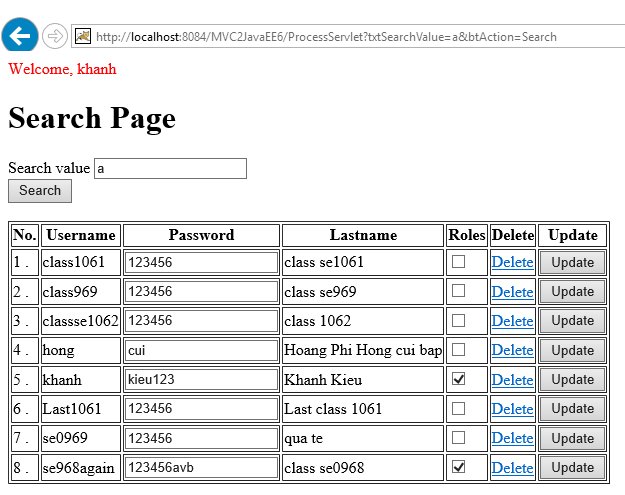625x495 pixels.
Task: Update the class1061 account
Action: [572, 262]
